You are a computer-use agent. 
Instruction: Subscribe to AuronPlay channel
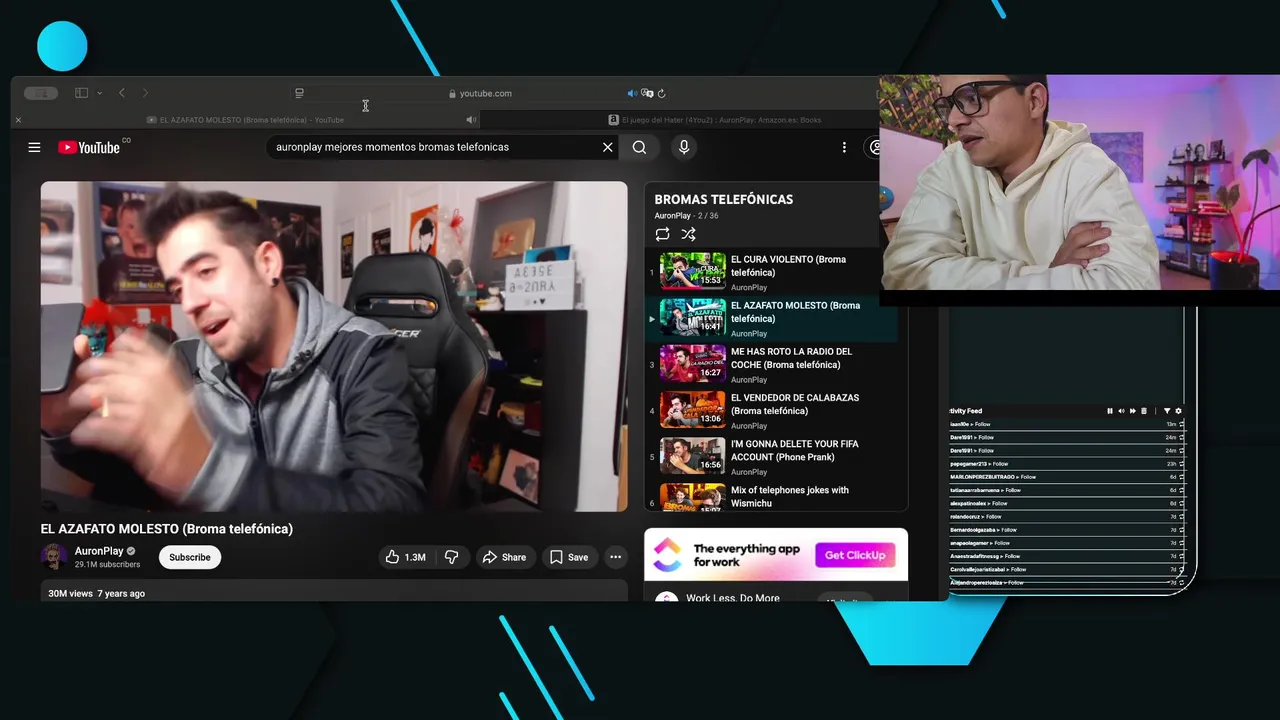point(190,557)
